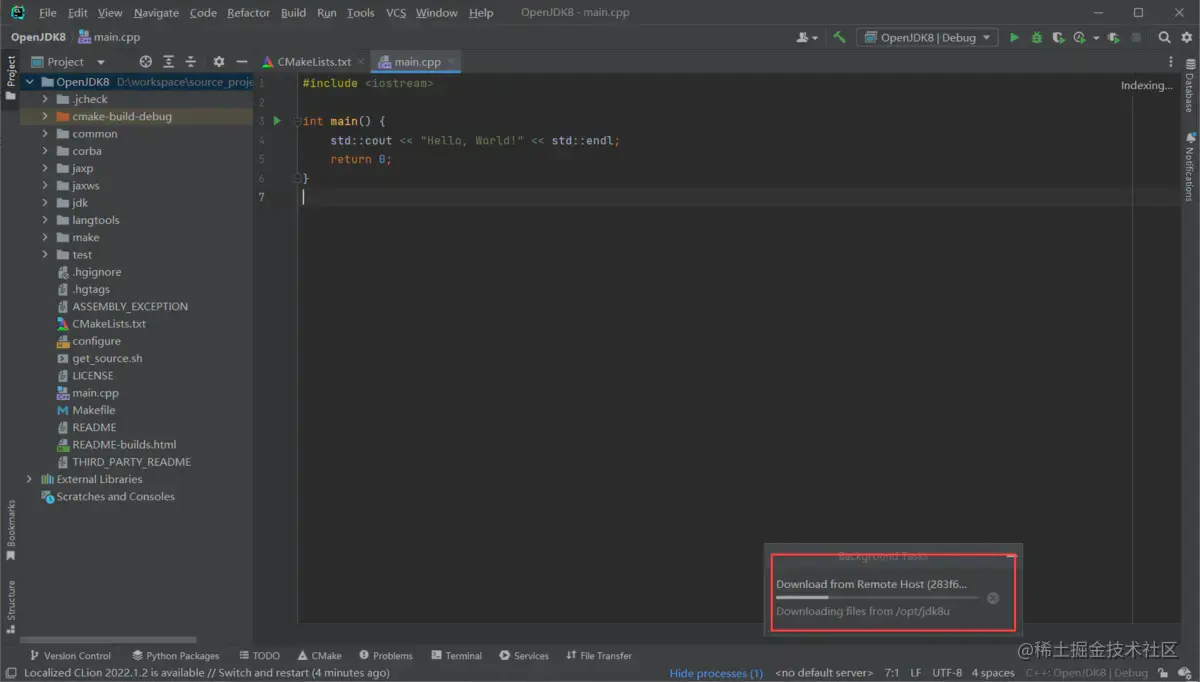Close the main.cpp editor tab
This screenshot has width=1200, height=682.
[x=451, y=62]
